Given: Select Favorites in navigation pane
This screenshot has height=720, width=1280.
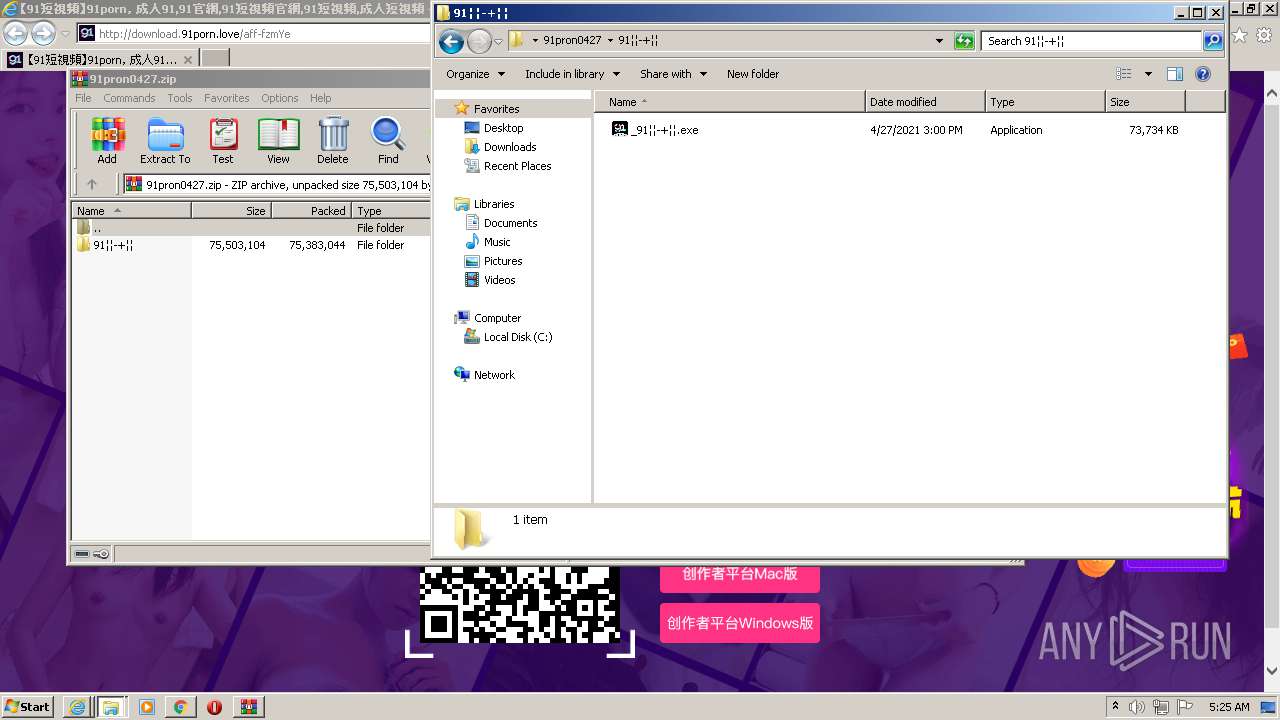Looking at the screenshot, I should coord(496,109).
